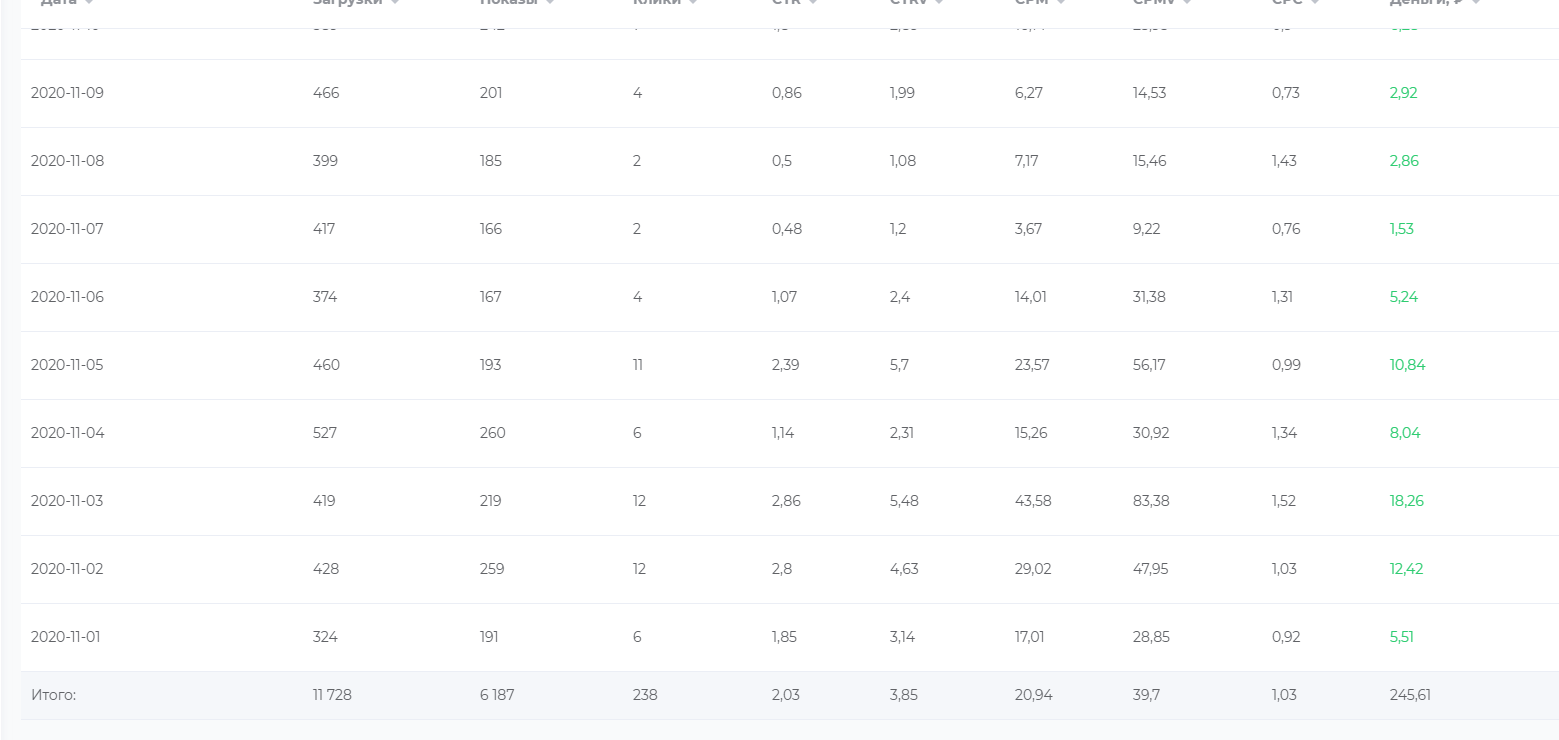This screenshot has height=740, width=1559.
Task: Sort by CPM using its header arrow
Action: (x=1061, y=3)
